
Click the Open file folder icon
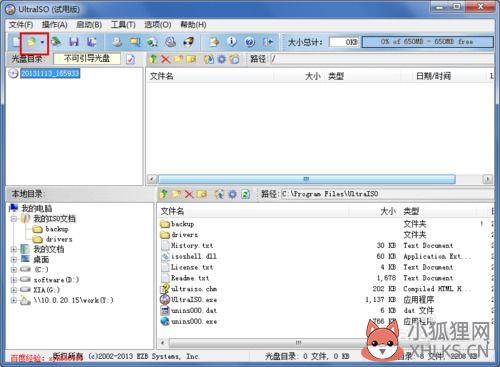click(x=31, y=42)
